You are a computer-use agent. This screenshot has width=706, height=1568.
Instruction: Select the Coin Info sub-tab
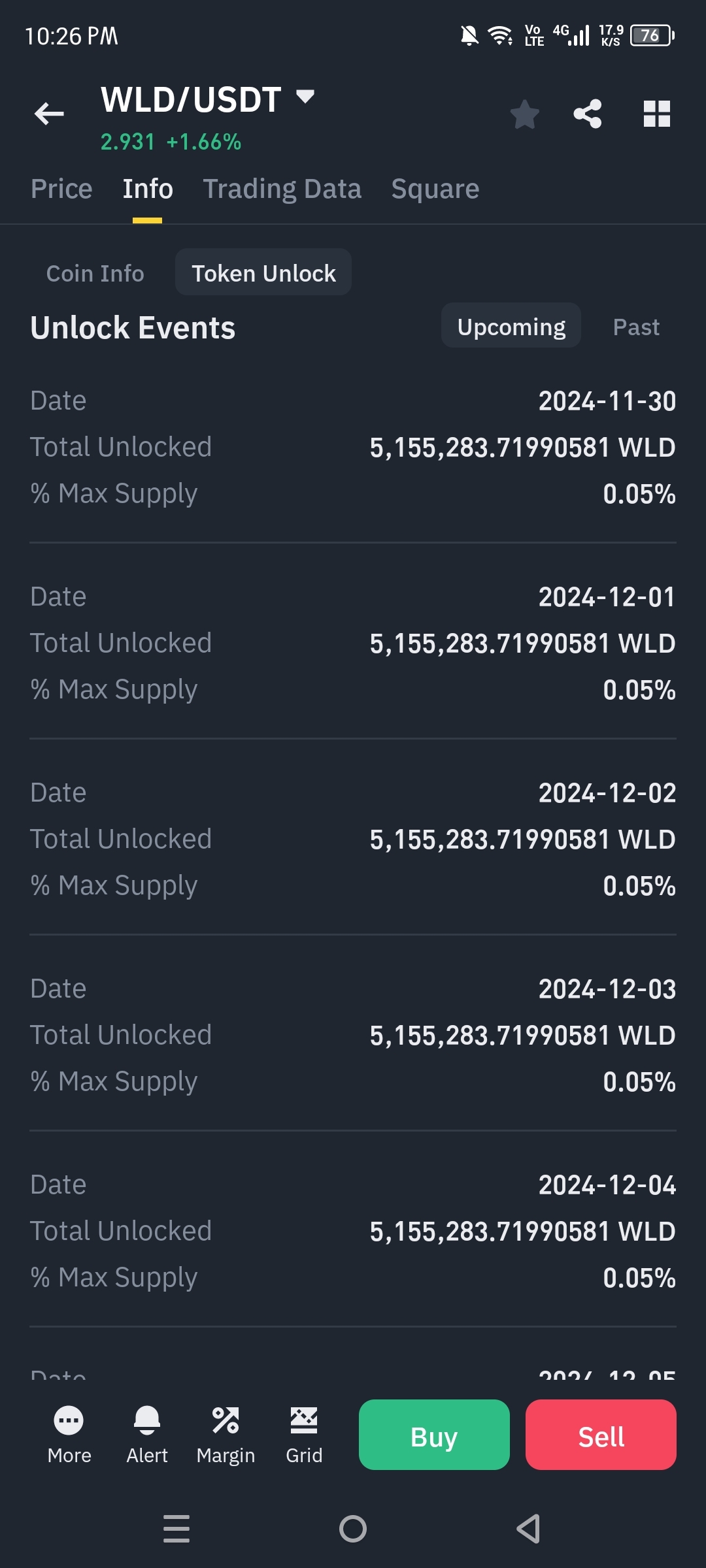click(x=95, y=273)
